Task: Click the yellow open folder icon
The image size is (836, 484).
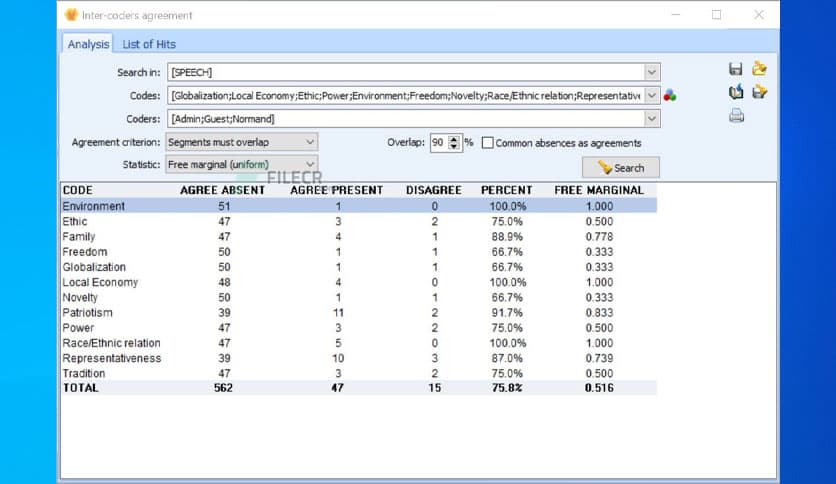Action: click(759, 68)
